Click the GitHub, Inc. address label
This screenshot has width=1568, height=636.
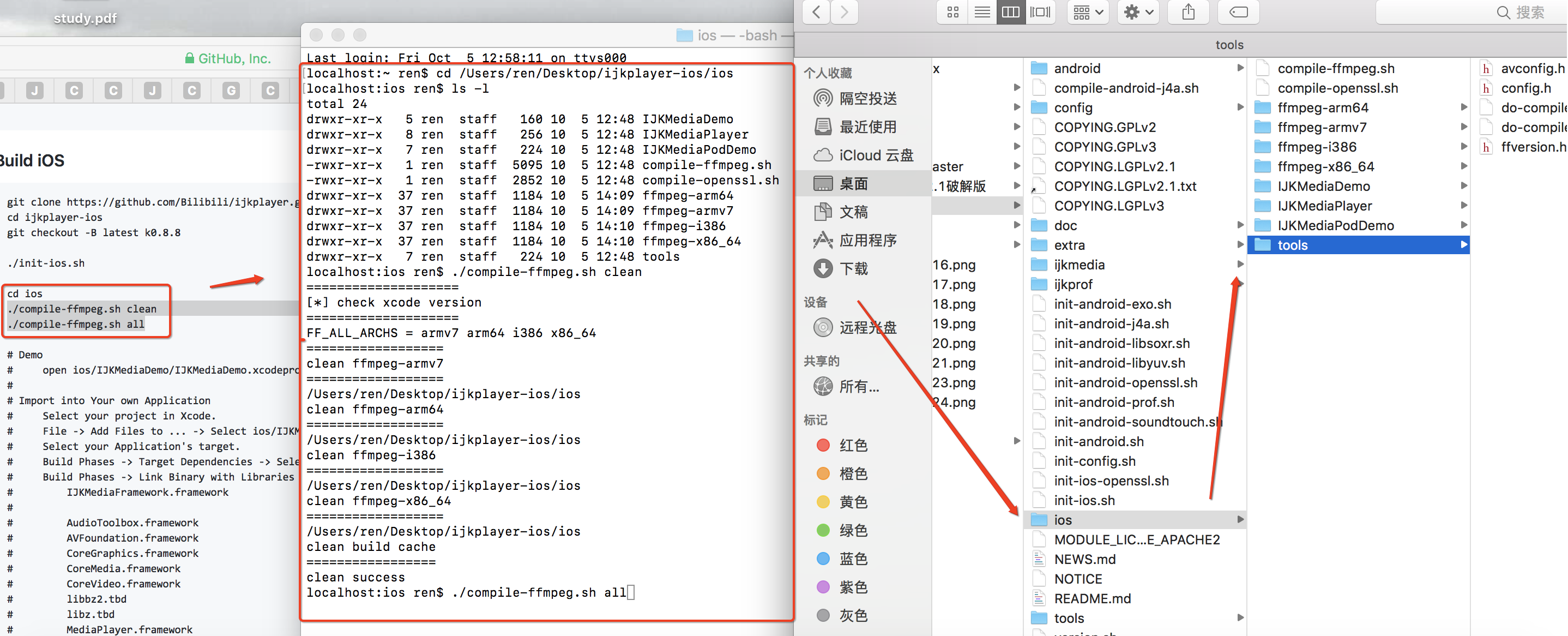pos(234,58)
